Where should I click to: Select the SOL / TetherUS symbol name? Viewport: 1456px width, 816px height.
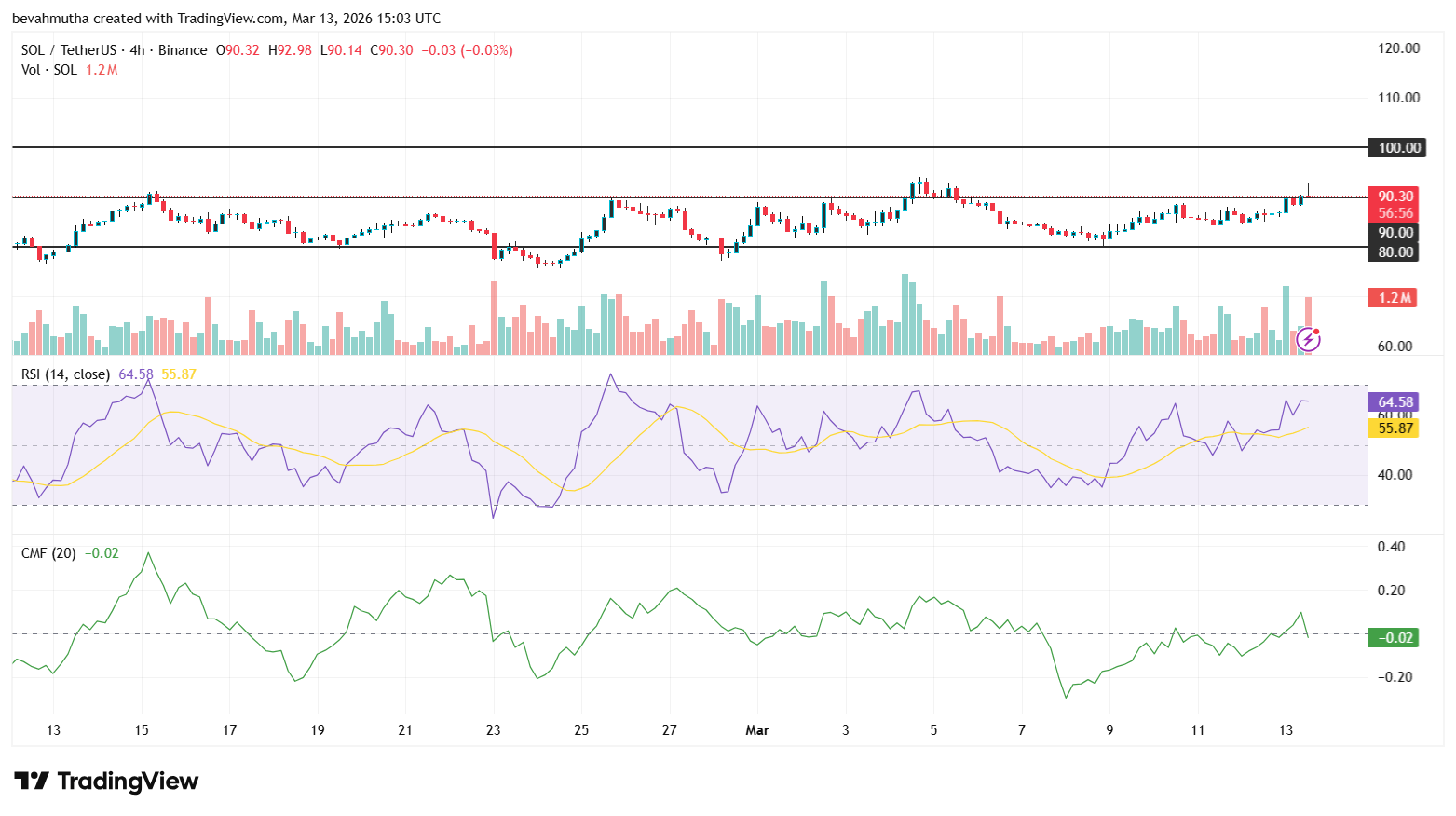pyautogui.click(x=67, y=49)
